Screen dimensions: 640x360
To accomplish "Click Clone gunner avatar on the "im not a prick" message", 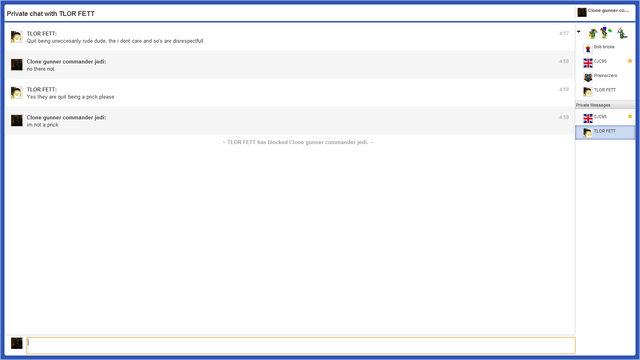I will pos(16,120).
